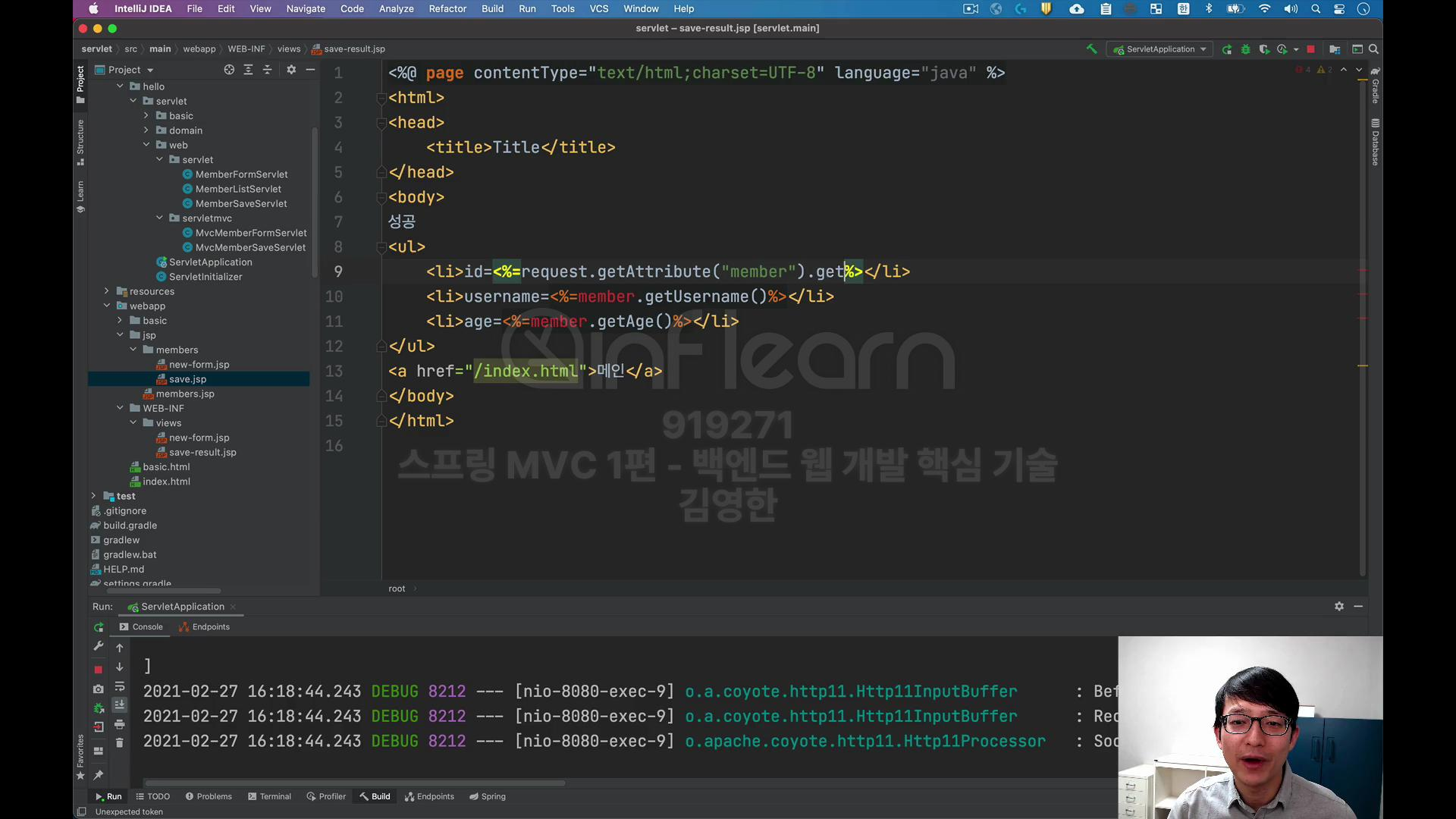Go to previous highlighted error arrow

[x=1344, y=70]
